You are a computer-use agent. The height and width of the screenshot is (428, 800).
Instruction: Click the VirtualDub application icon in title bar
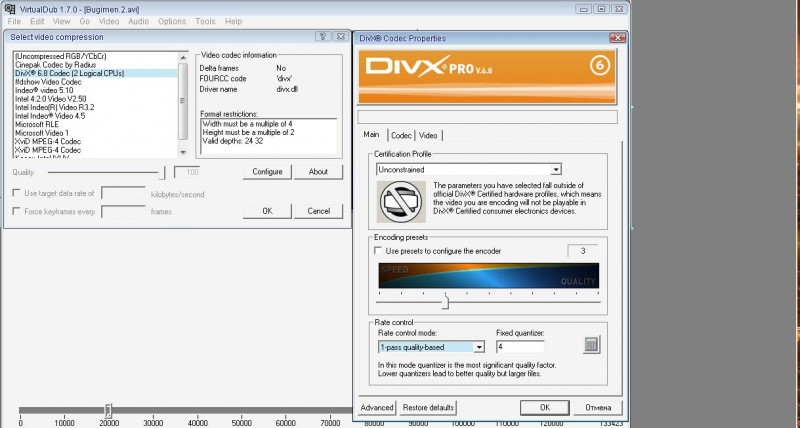[9, 9]
